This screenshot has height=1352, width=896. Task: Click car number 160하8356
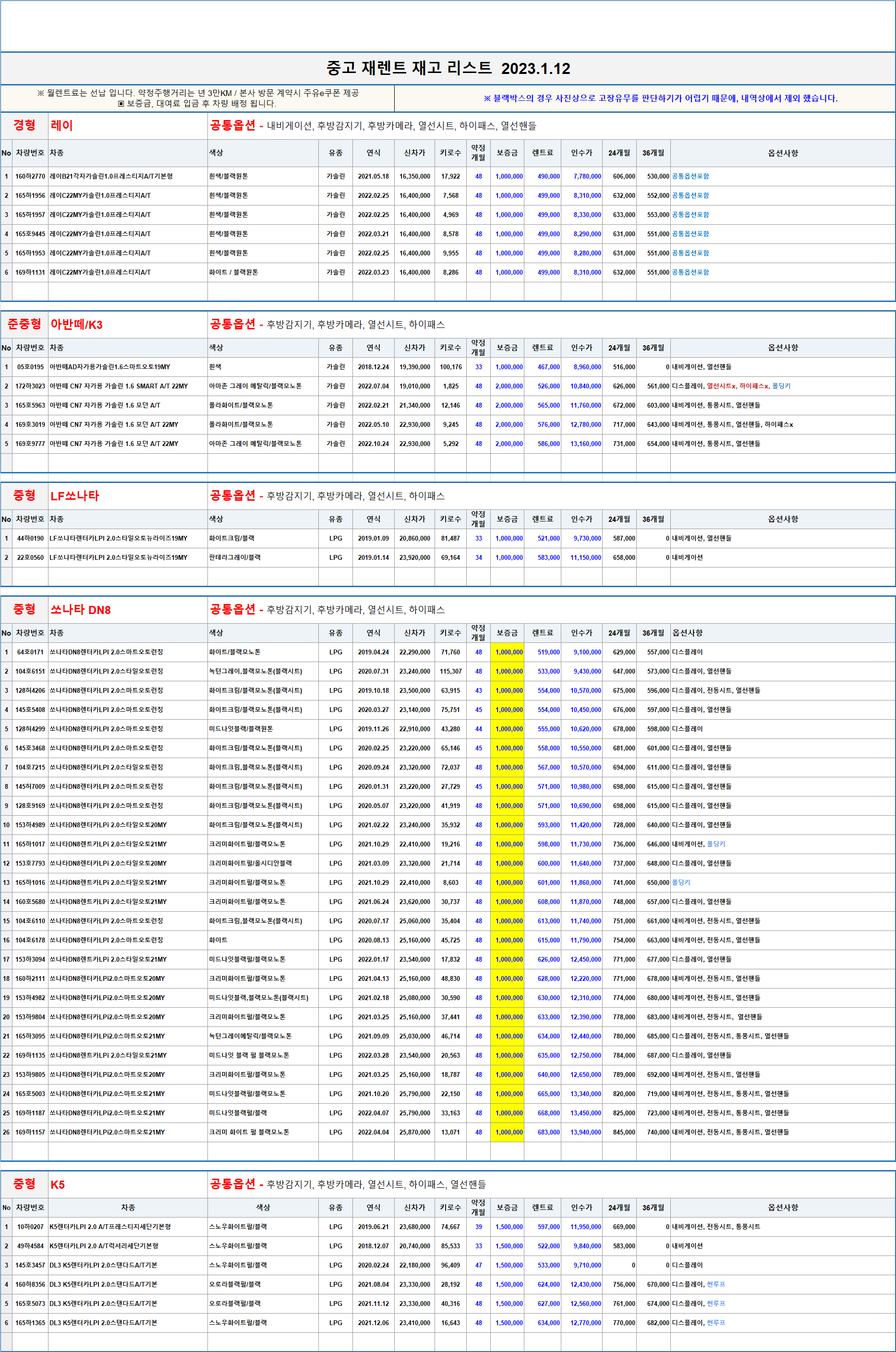tap(30, 1284)
